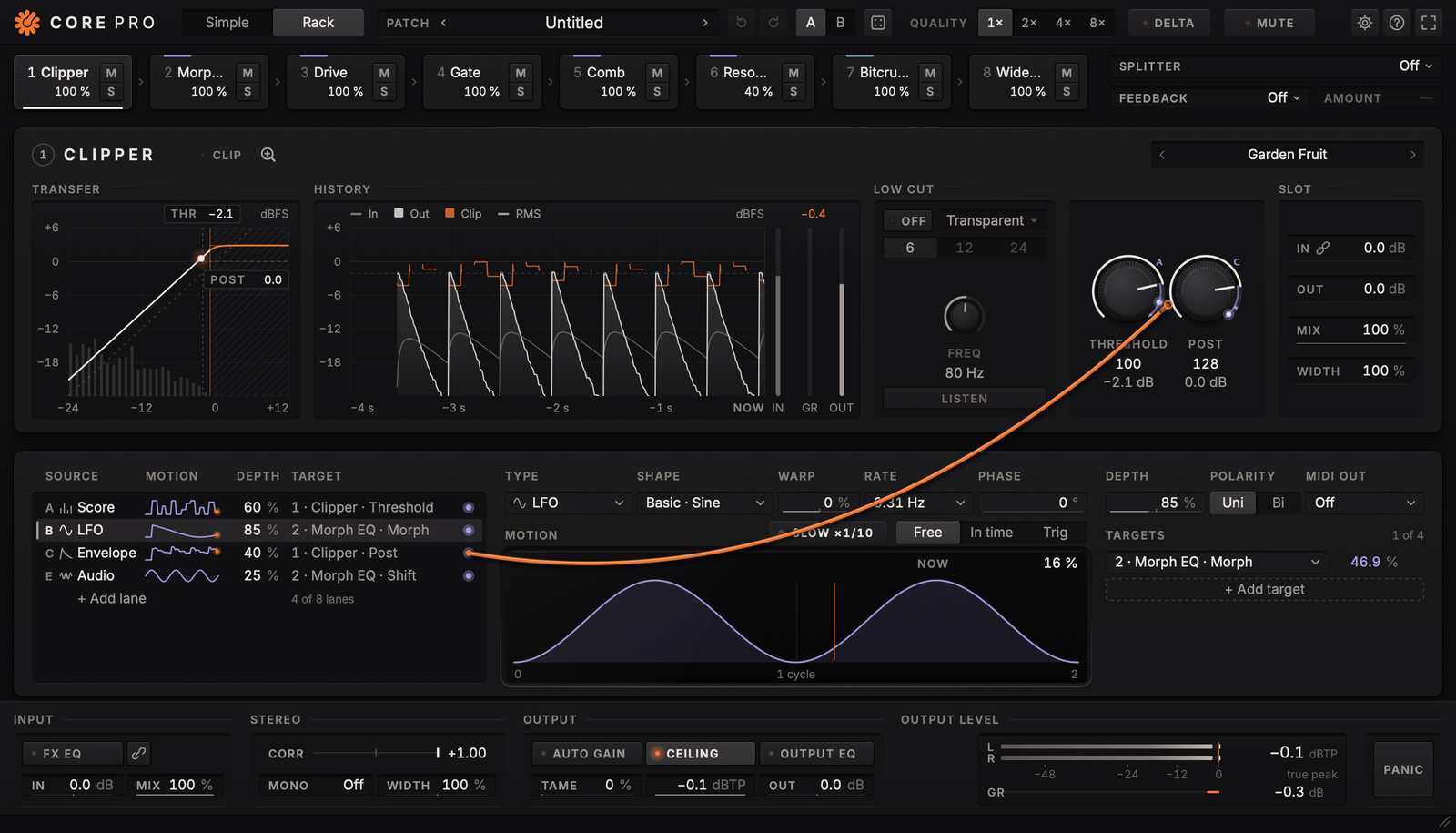Click the redo arrow icon
Image resolution: width=1456 pixels, height=833 pixels.
[773, 23]
